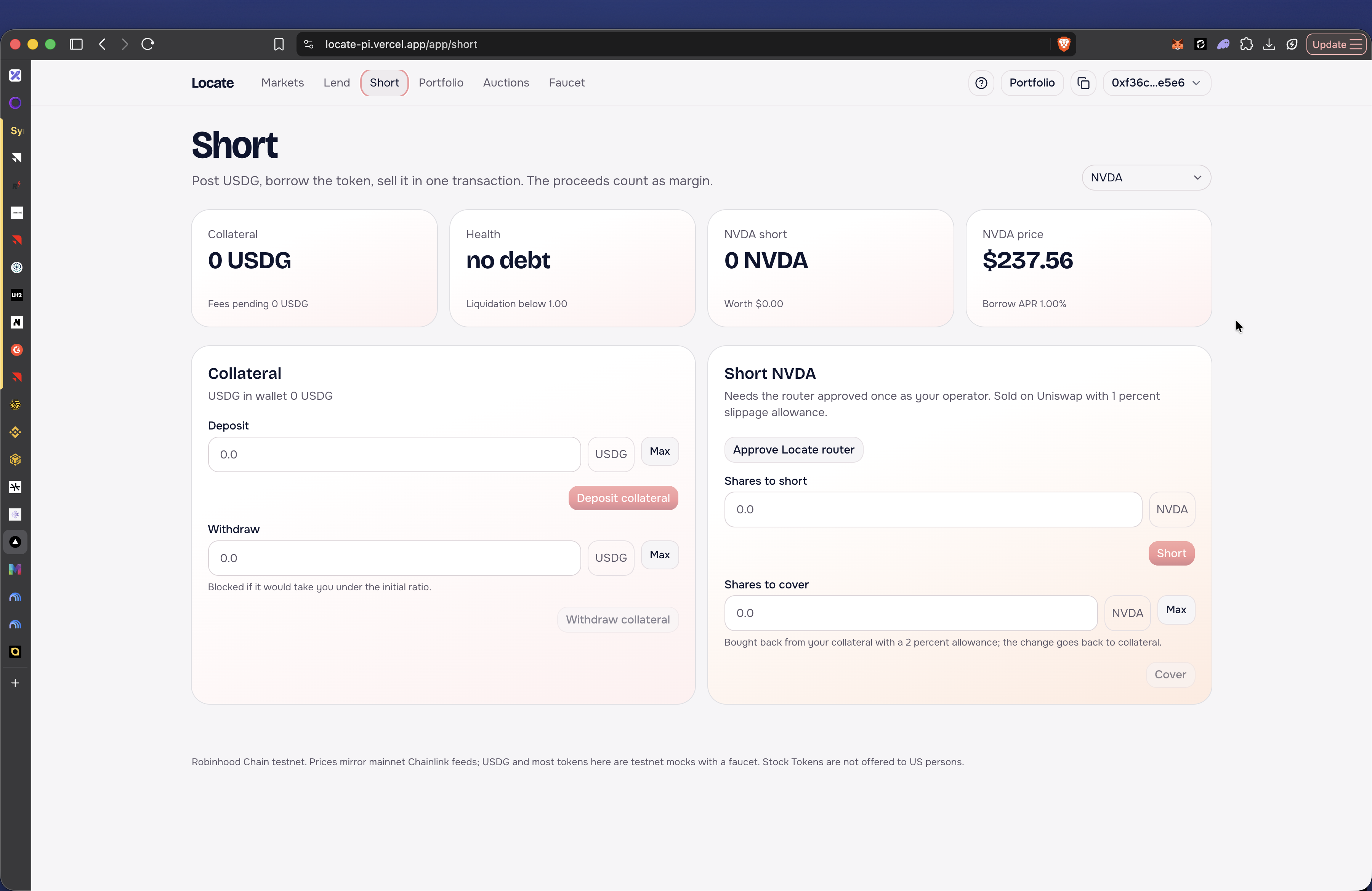
Task: Switch to the LH2 sidebar tab
Action: coord(16,295)
